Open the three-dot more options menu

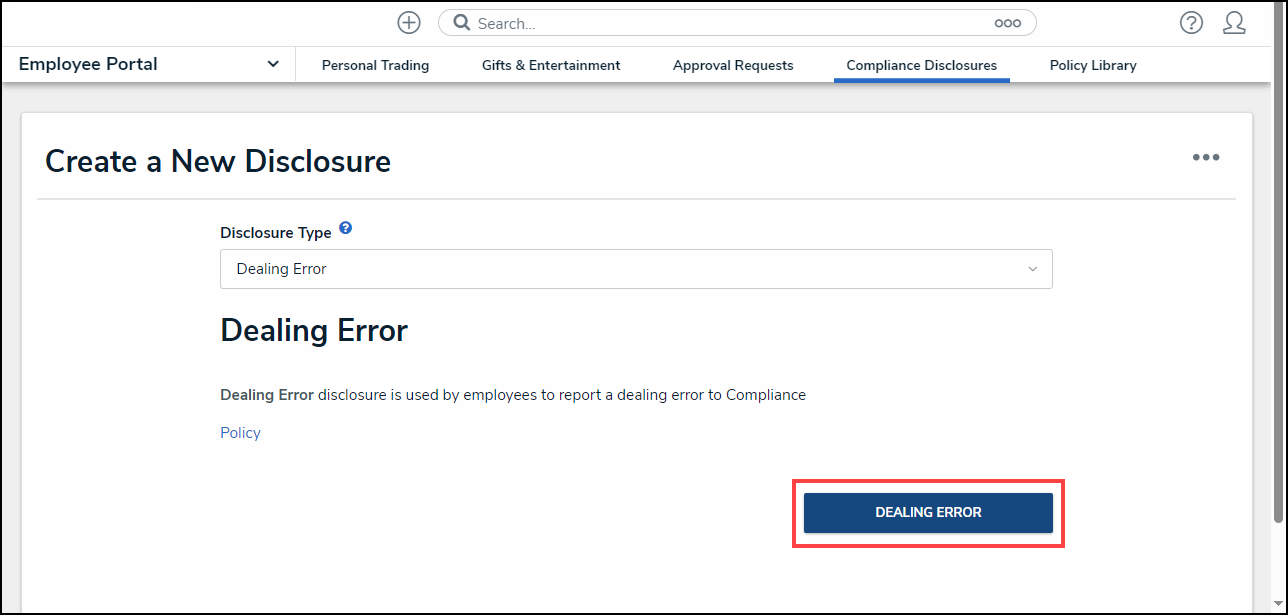click(1205, 158)
